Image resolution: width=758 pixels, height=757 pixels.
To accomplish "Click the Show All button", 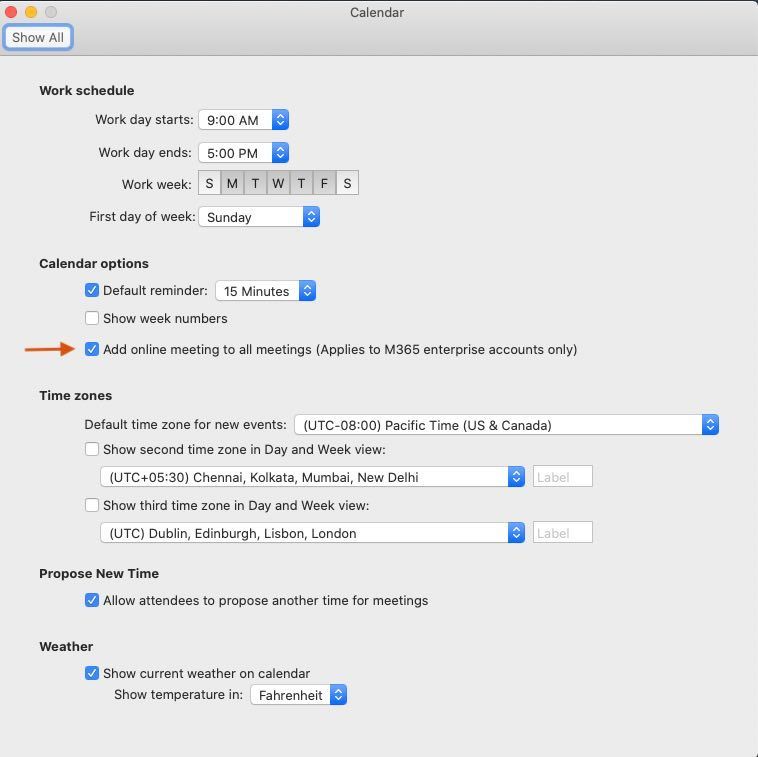I will pos(38,37).
